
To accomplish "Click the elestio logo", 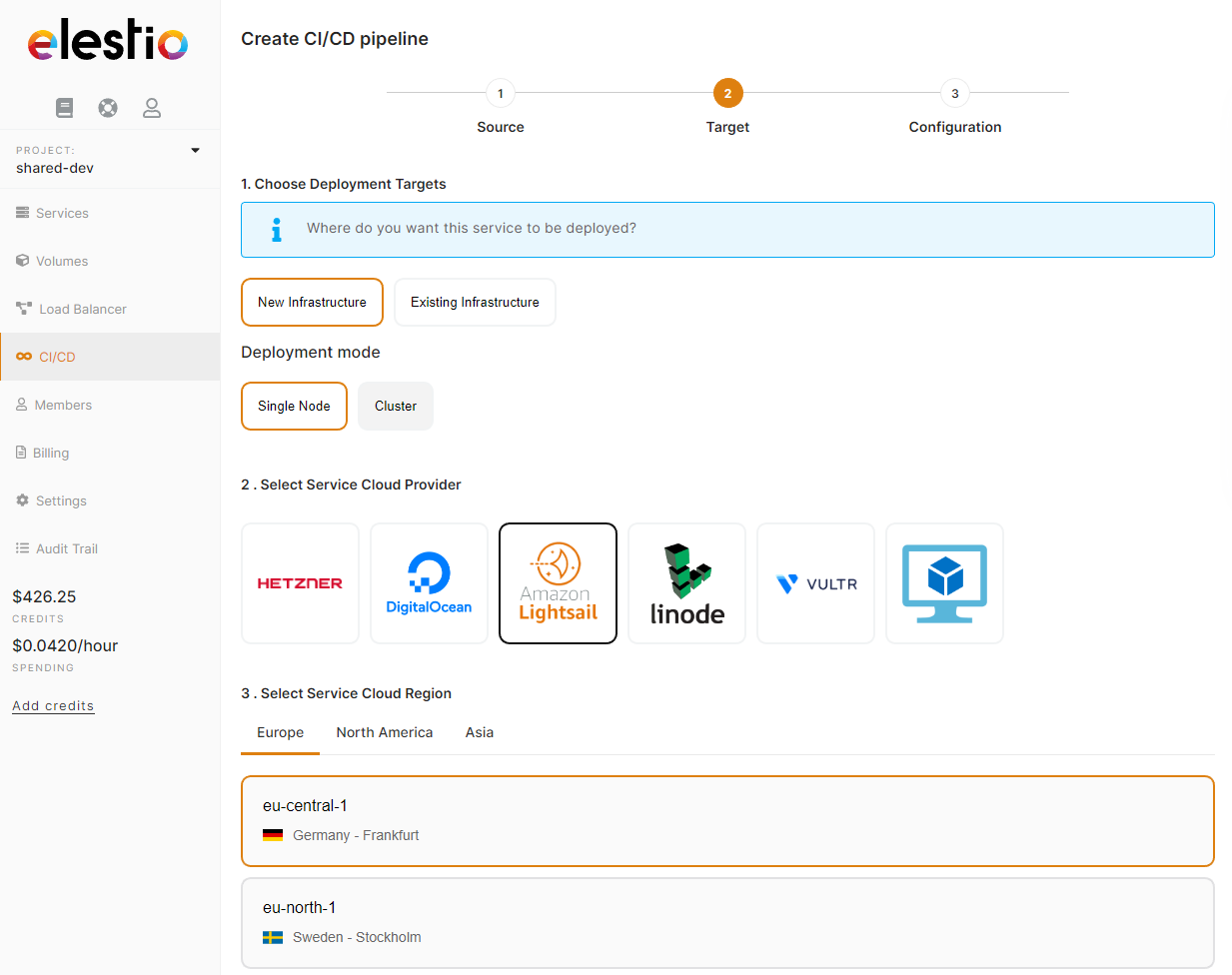I will pos(108,40).
